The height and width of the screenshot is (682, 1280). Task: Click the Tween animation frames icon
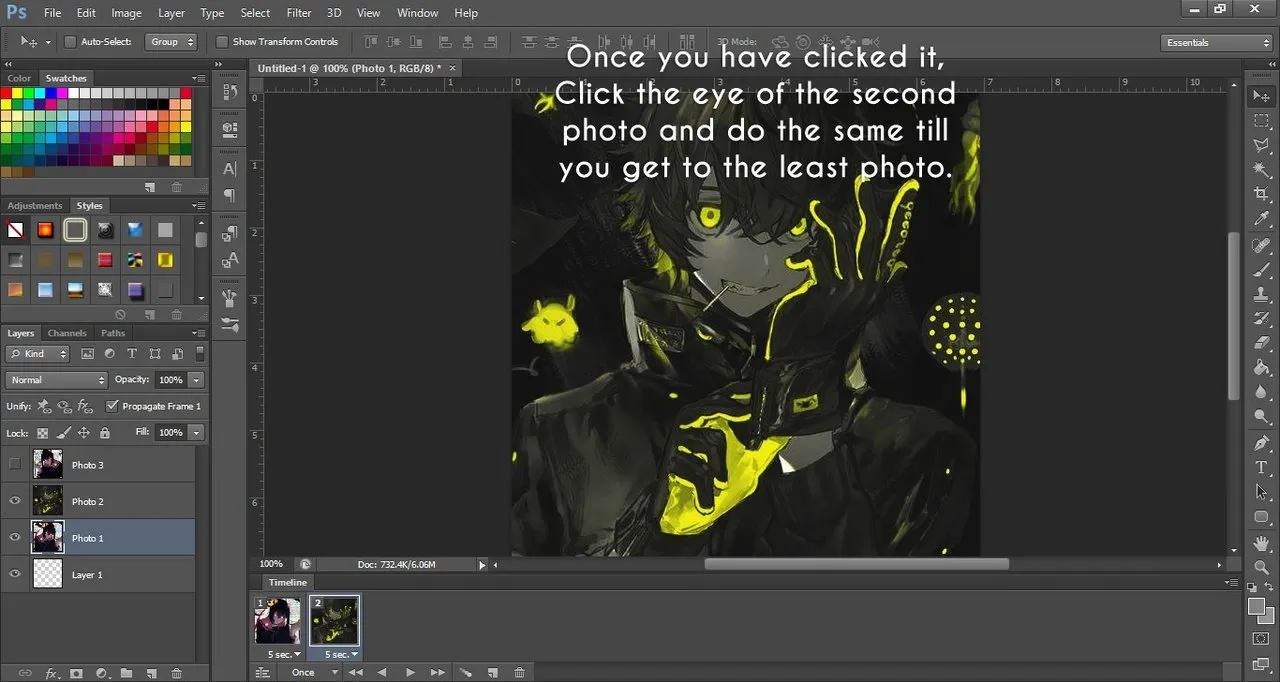tap(465, 673)
